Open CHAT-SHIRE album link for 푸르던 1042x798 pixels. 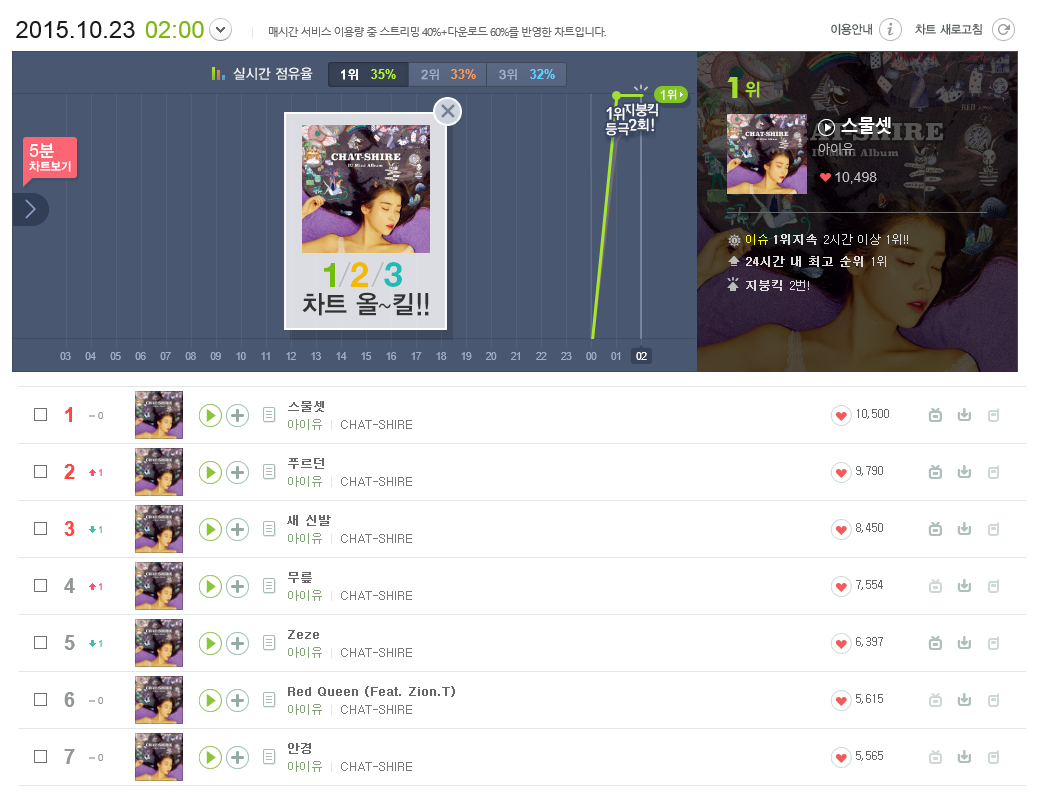click(x=376, y=482)
